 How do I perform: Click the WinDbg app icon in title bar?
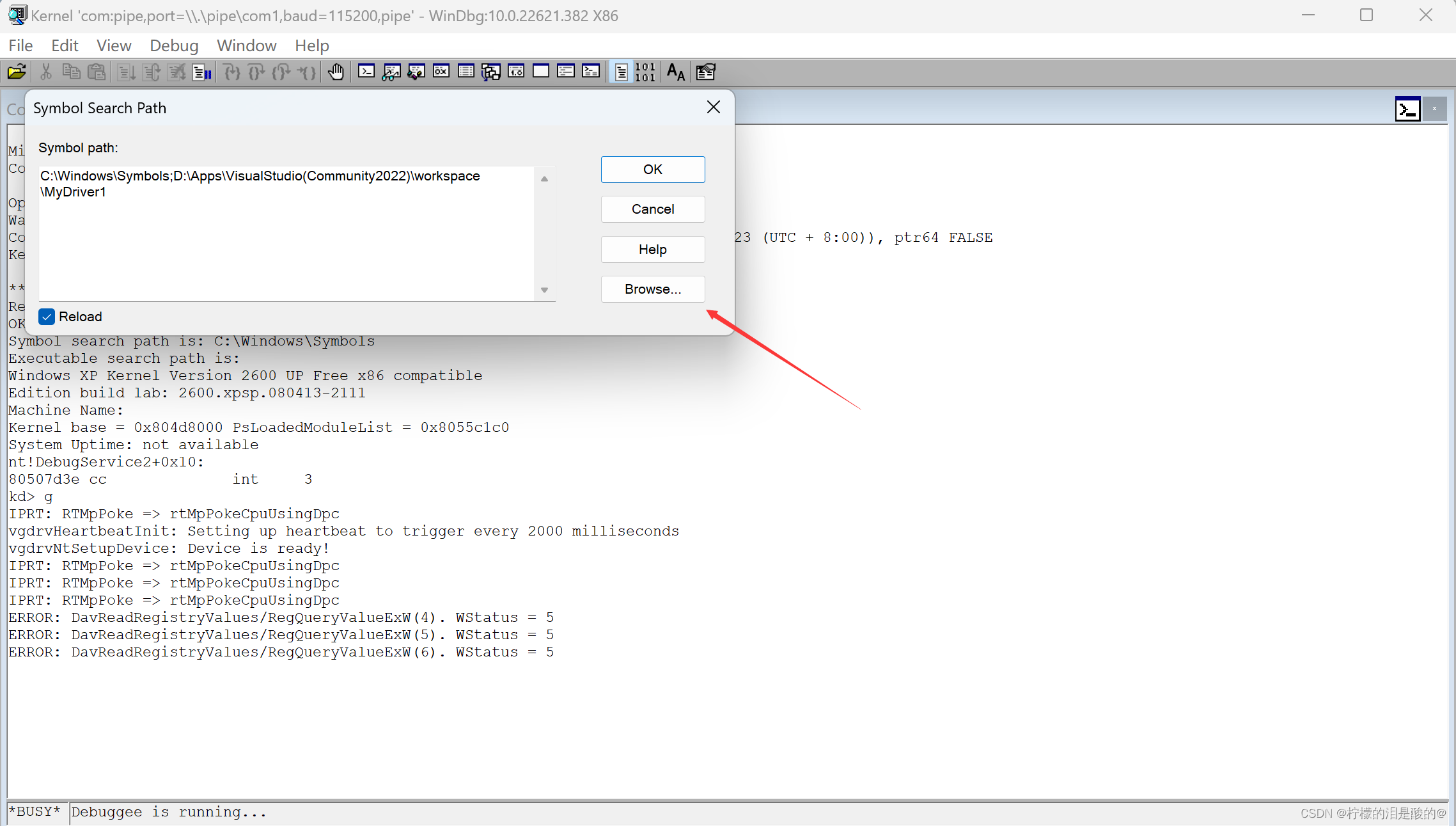[x=17, y=15]
